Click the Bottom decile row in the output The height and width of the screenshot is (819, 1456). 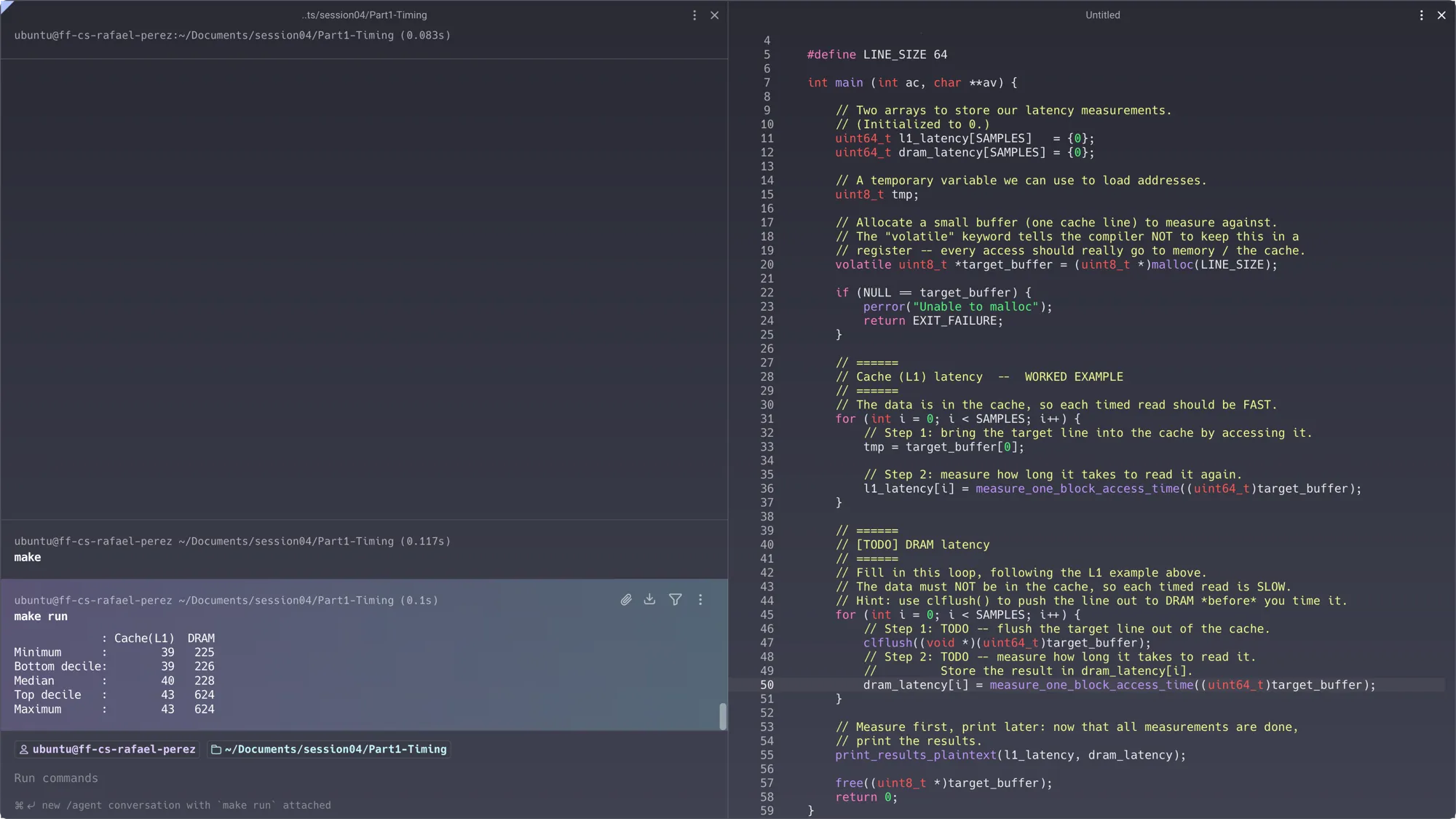[x=114, y=667]
